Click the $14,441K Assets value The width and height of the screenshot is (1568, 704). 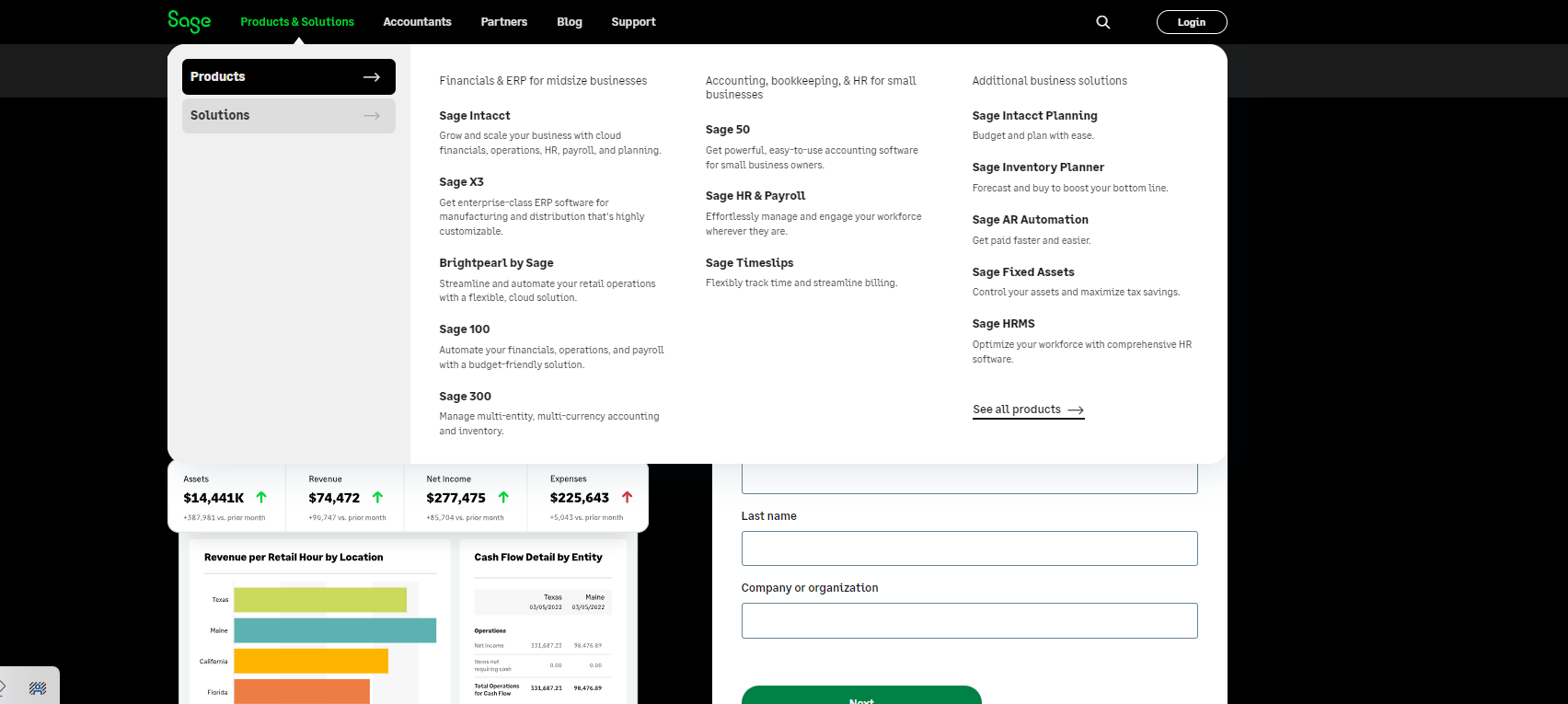point(213,498)
